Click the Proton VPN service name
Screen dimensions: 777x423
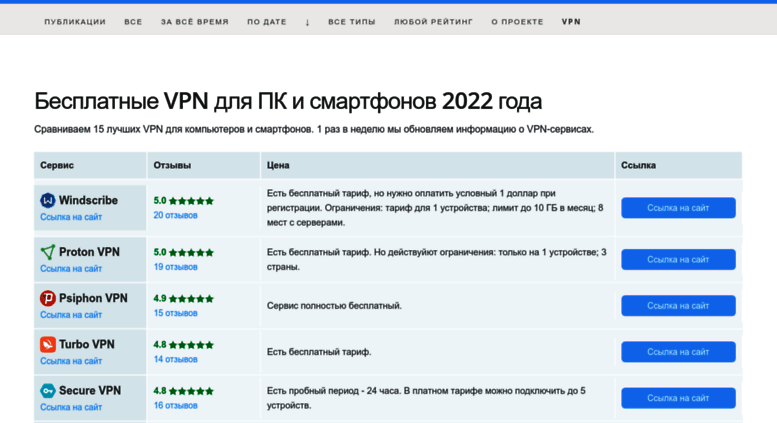coord(89,252)
